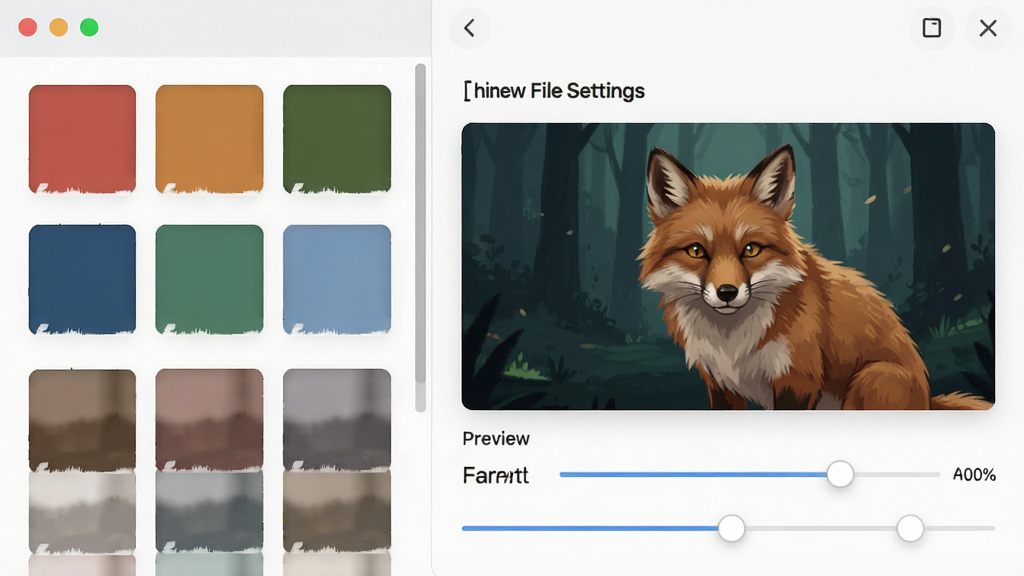Pick the beige-tan texture thumbnail

[337, 513]
